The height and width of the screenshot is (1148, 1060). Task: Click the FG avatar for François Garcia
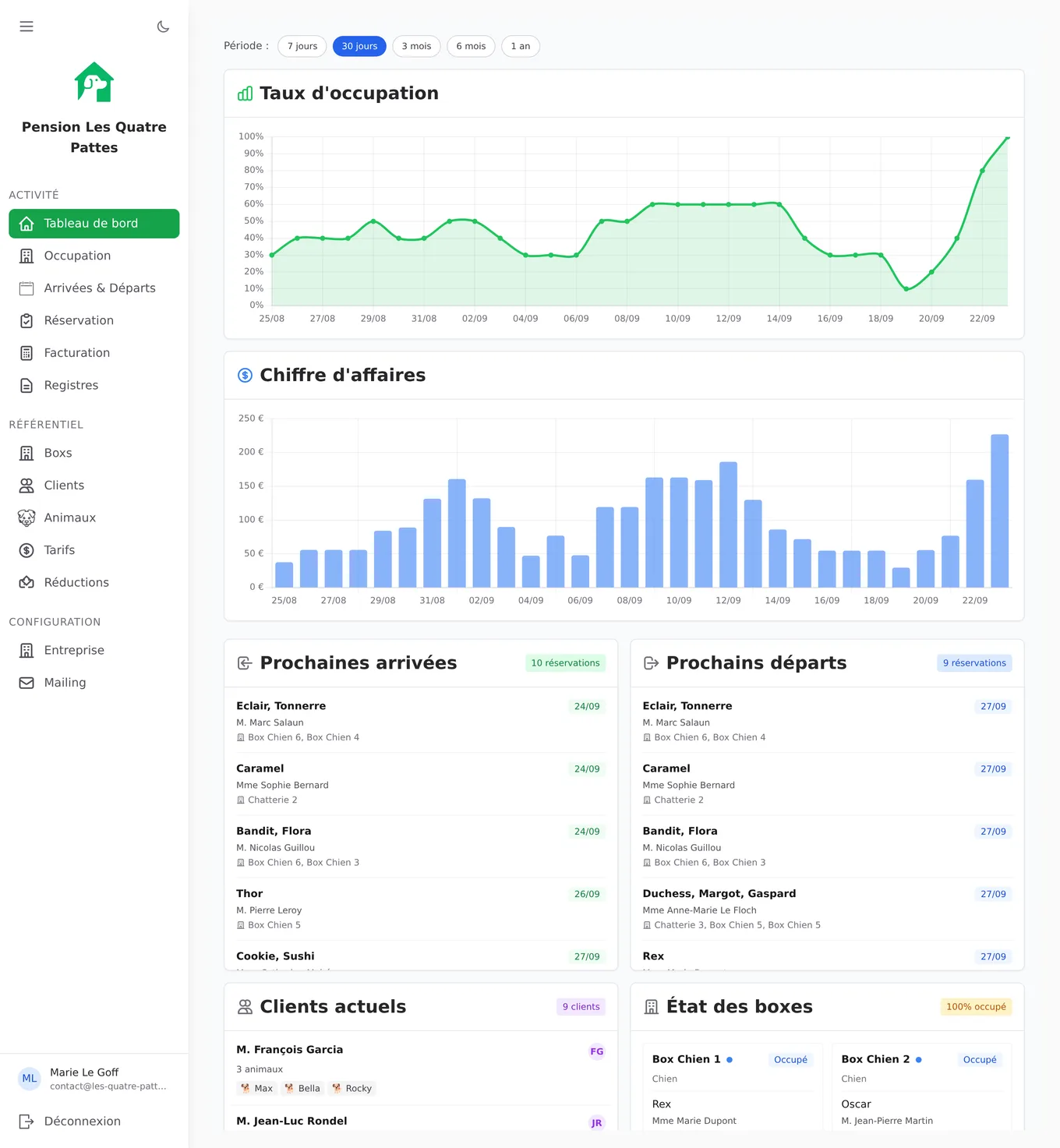[x=597, y=1051]
